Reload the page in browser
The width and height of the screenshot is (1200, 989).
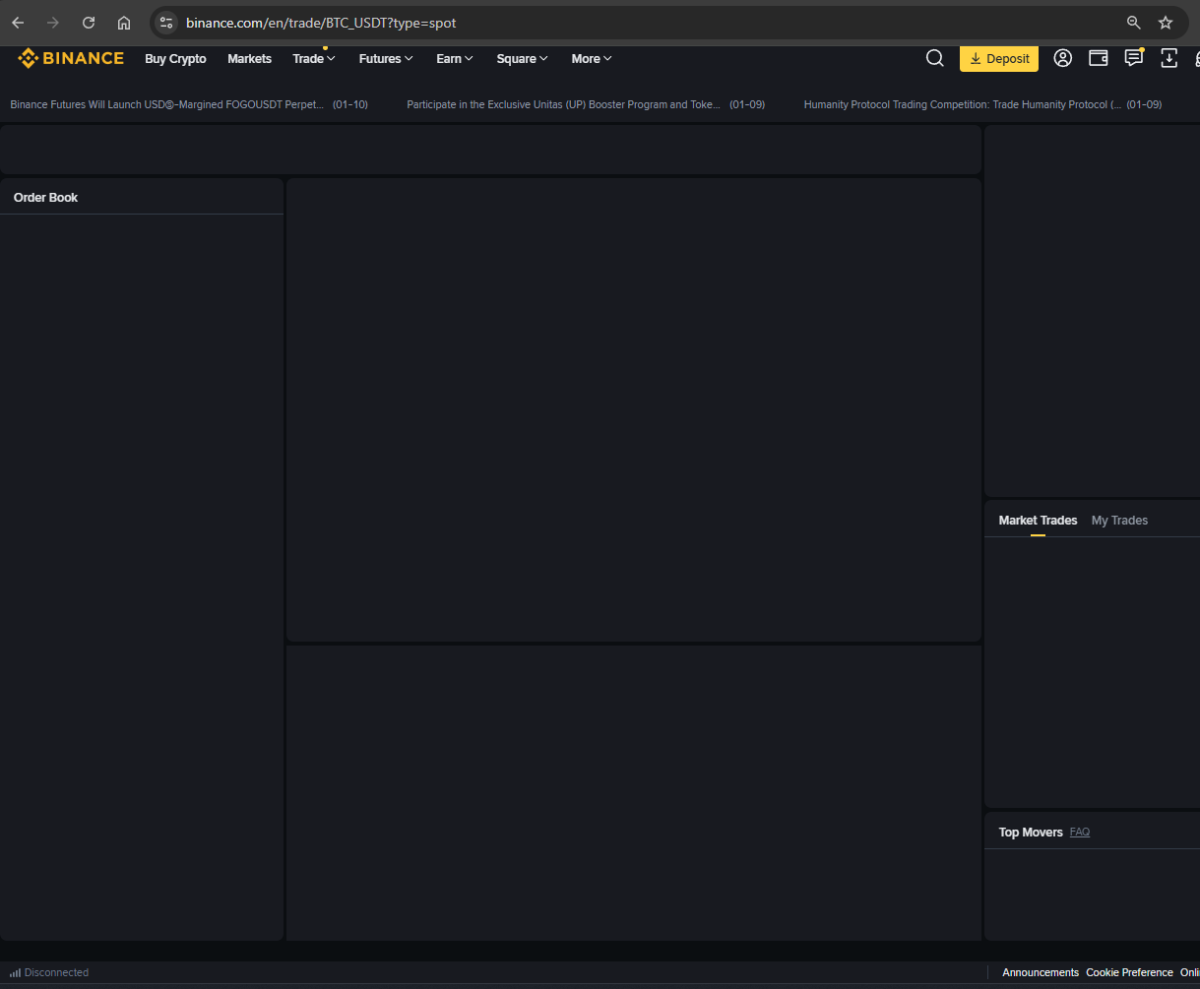[x=88, y=23]
